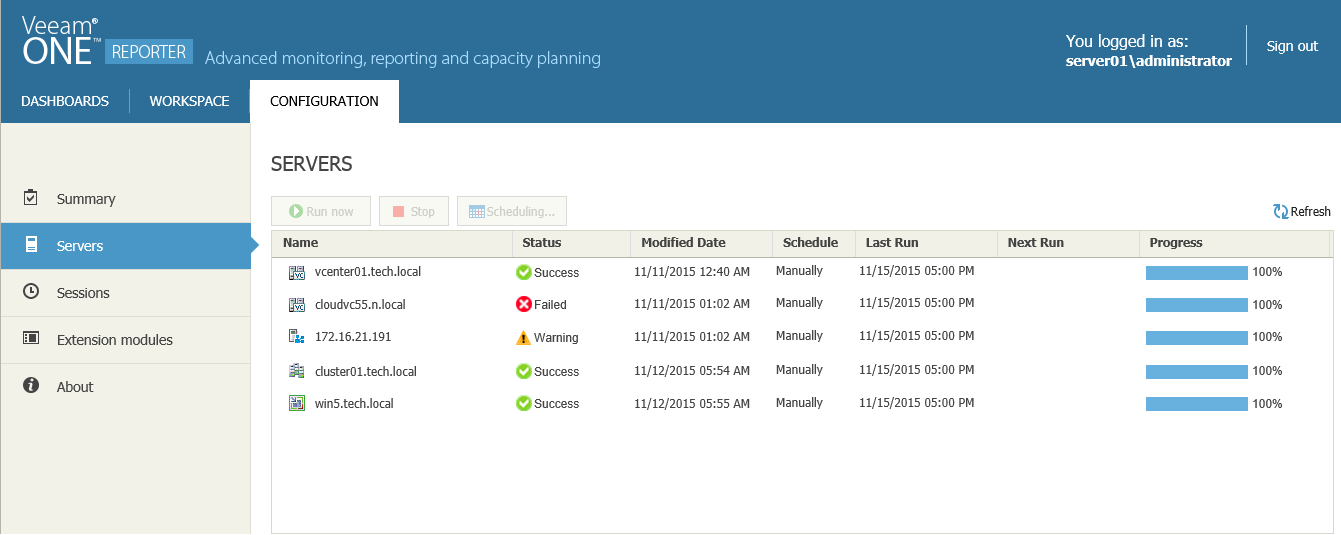Switch to the Workspace tab
This screenshot has width=1341, height=535.
[x=189, y=101]
